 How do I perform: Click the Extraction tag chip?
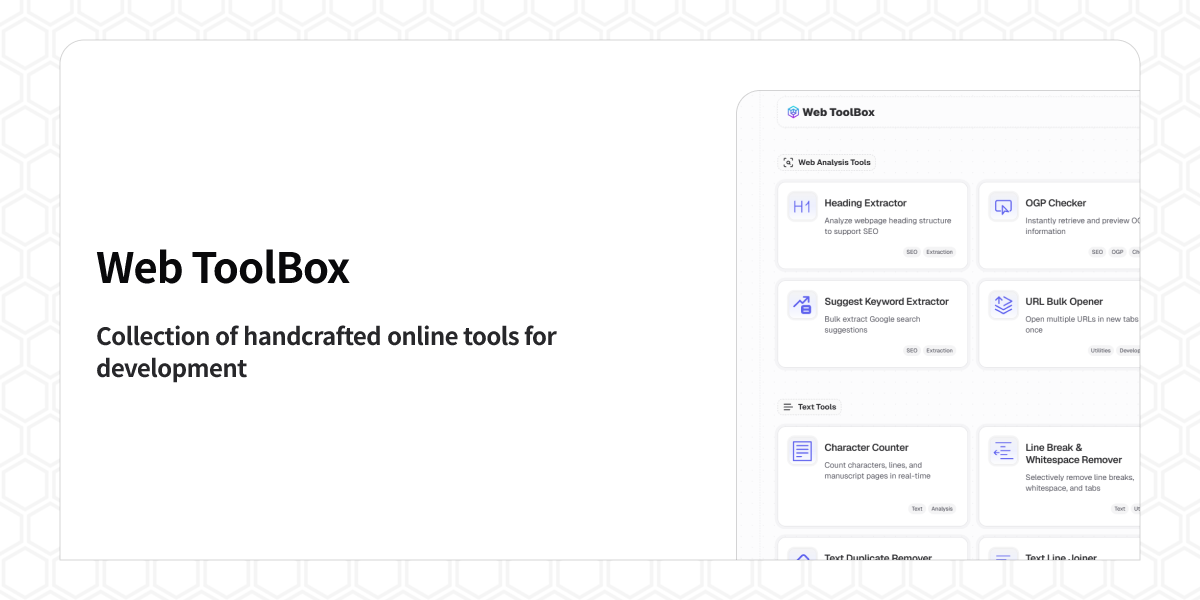pyautogui.click(x=939, y=252)
